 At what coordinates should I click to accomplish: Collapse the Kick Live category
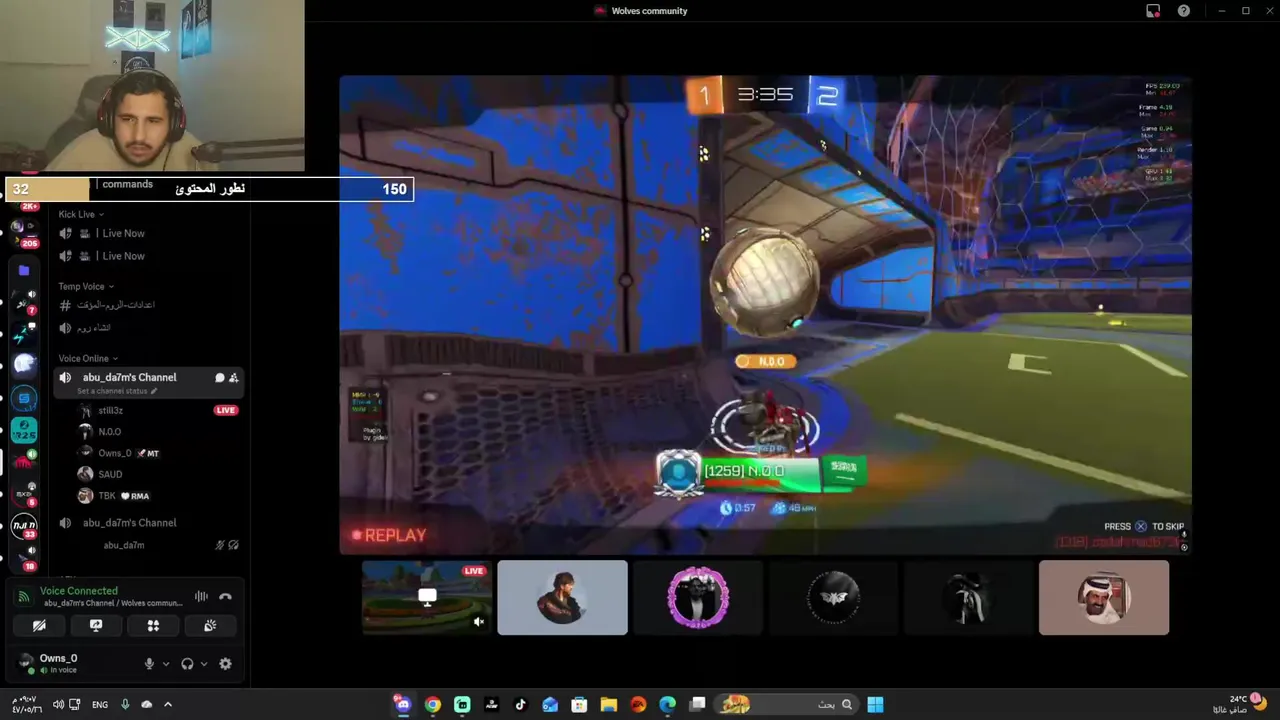[x=80, y=214]
